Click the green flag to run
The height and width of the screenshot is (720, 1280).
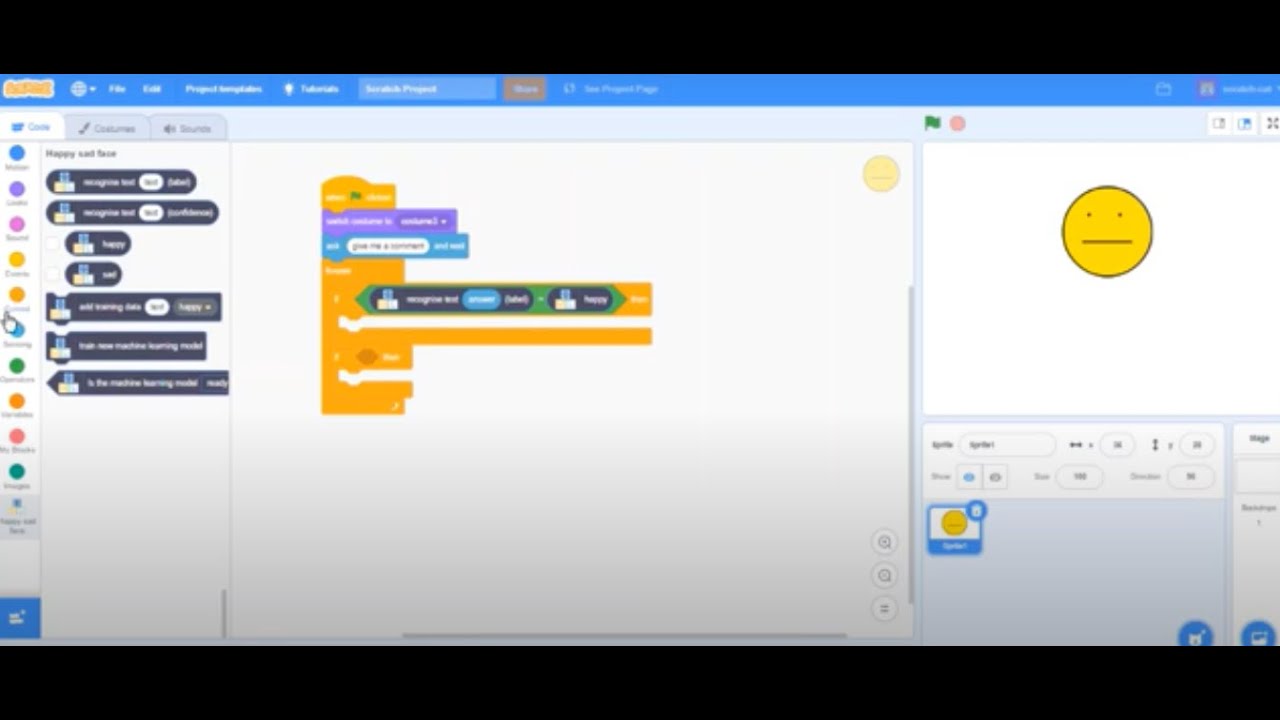tap(932, 123)
